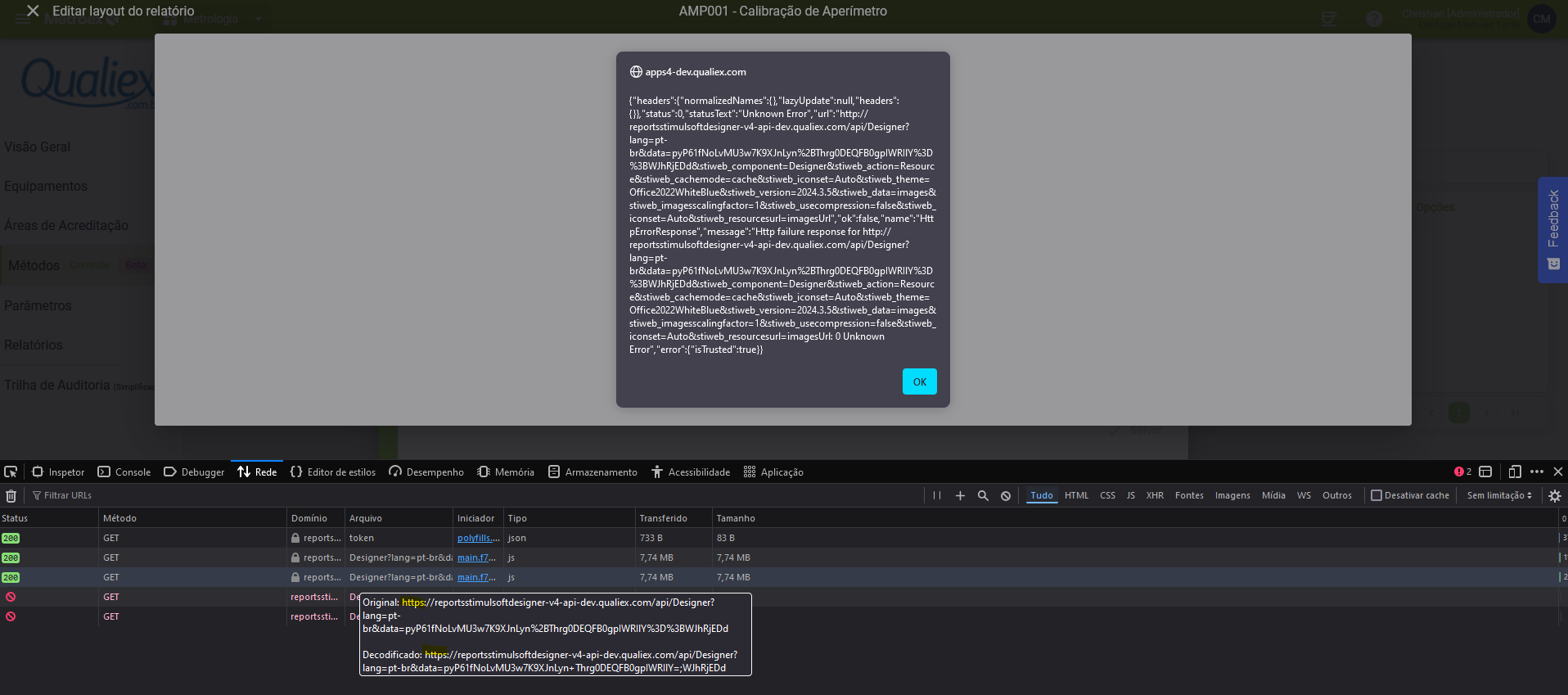Sort by the Tipo column header
1568x695 pixels.
[x=570, y=518]
